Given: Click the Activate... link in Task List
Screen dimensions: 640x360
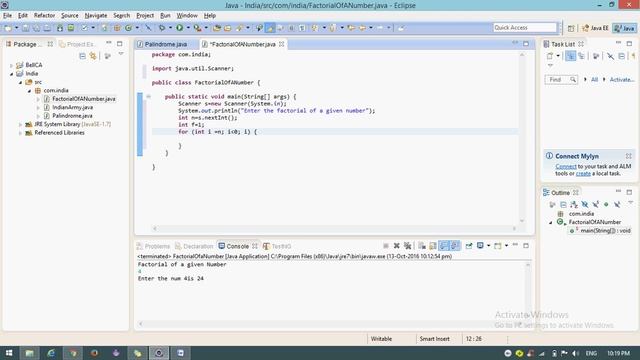Looking at the screenshot, I should tap(622, 80).
